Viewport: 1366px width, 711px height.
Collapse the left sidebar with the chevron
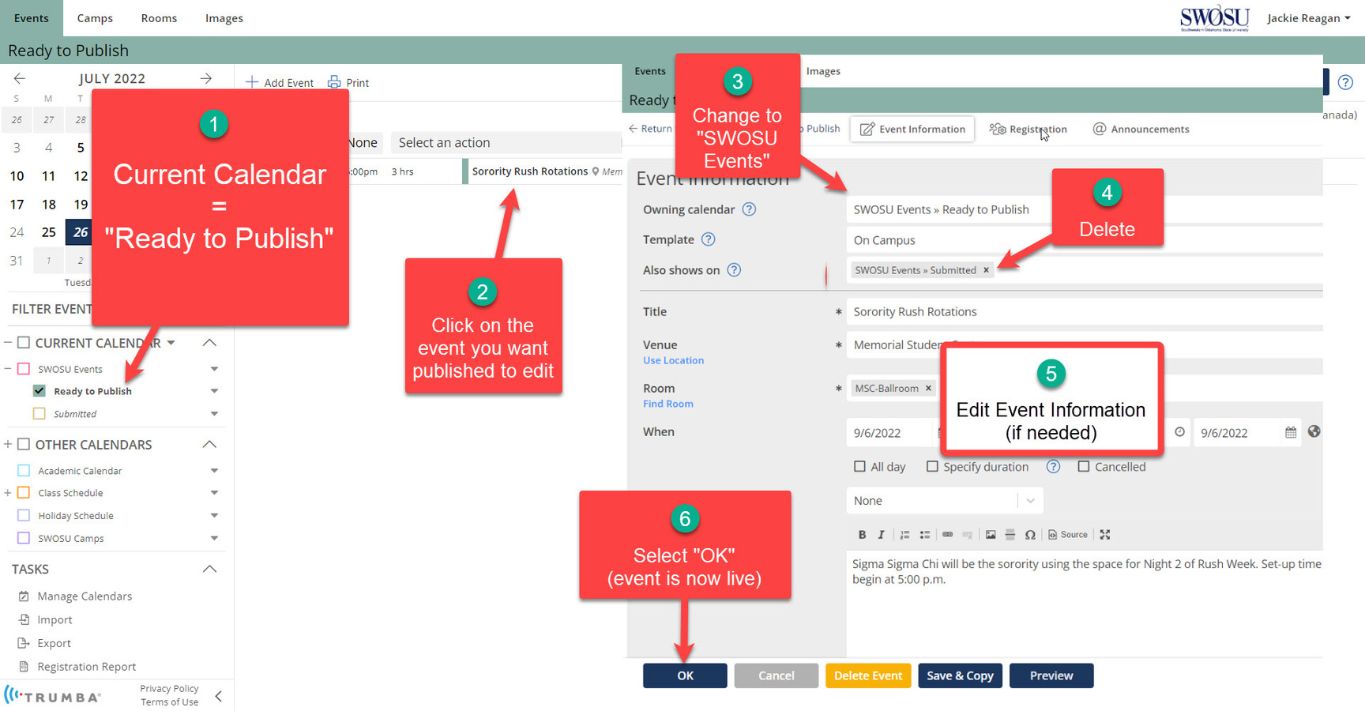(x=218, y=697)
